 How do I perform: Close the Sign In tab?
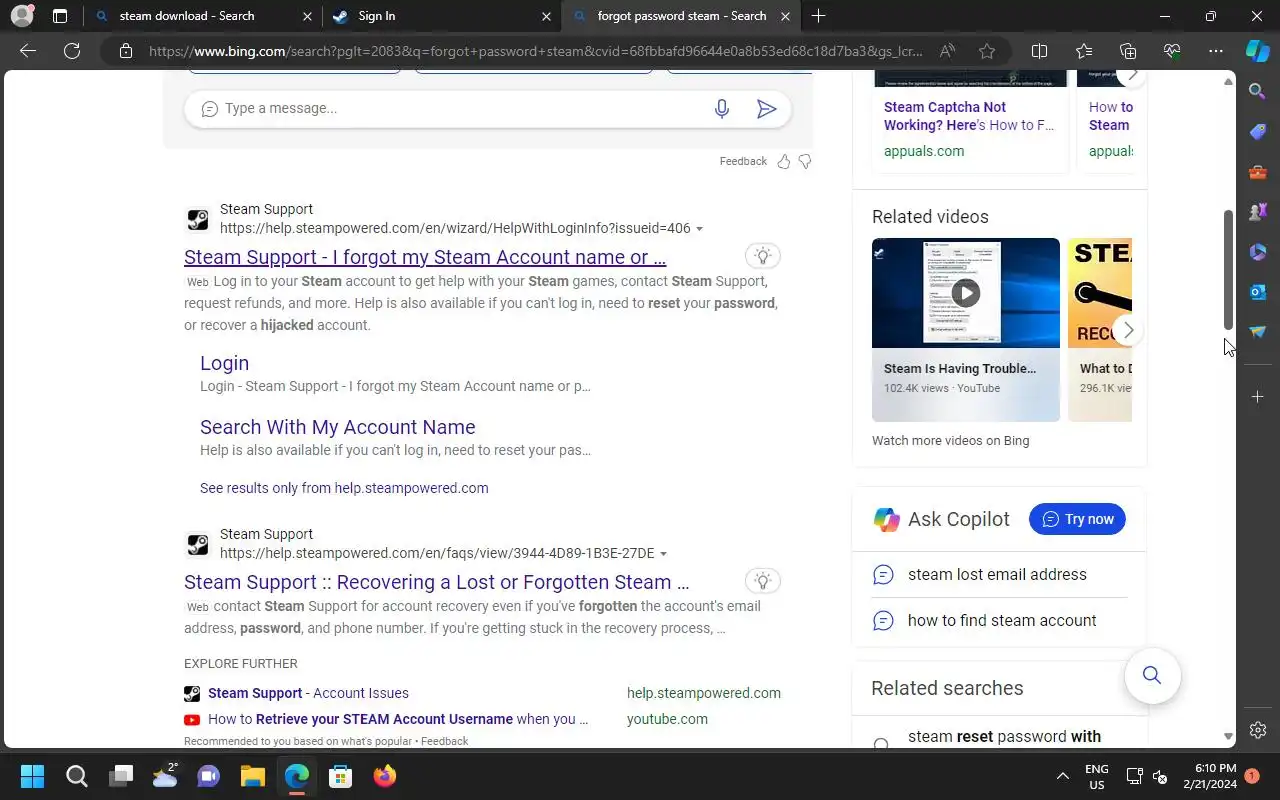click(546, 16)
